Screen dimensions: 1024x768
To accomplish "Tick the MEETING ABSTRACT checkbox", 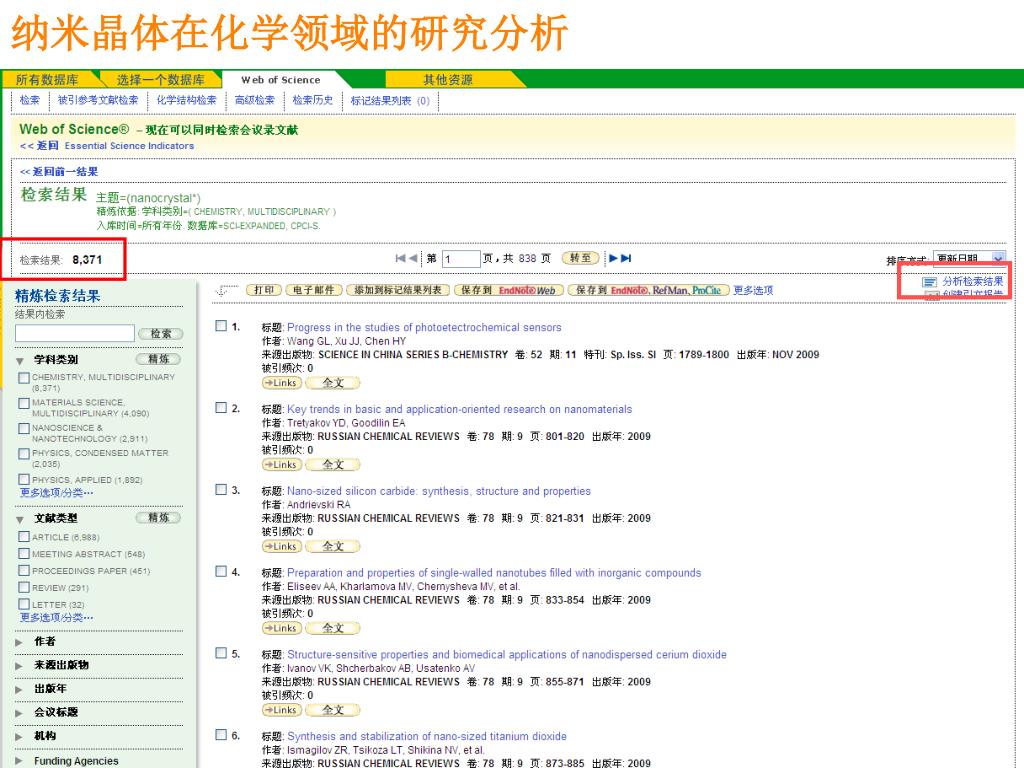I will (x=24, y=554).
